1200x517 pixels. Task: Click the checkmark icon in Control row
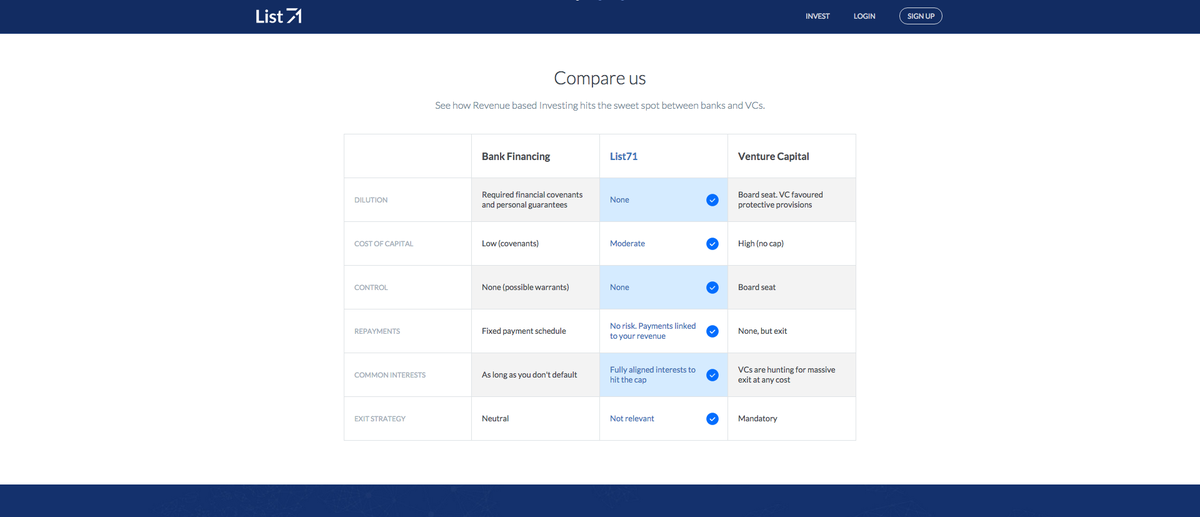click(712, 287)
